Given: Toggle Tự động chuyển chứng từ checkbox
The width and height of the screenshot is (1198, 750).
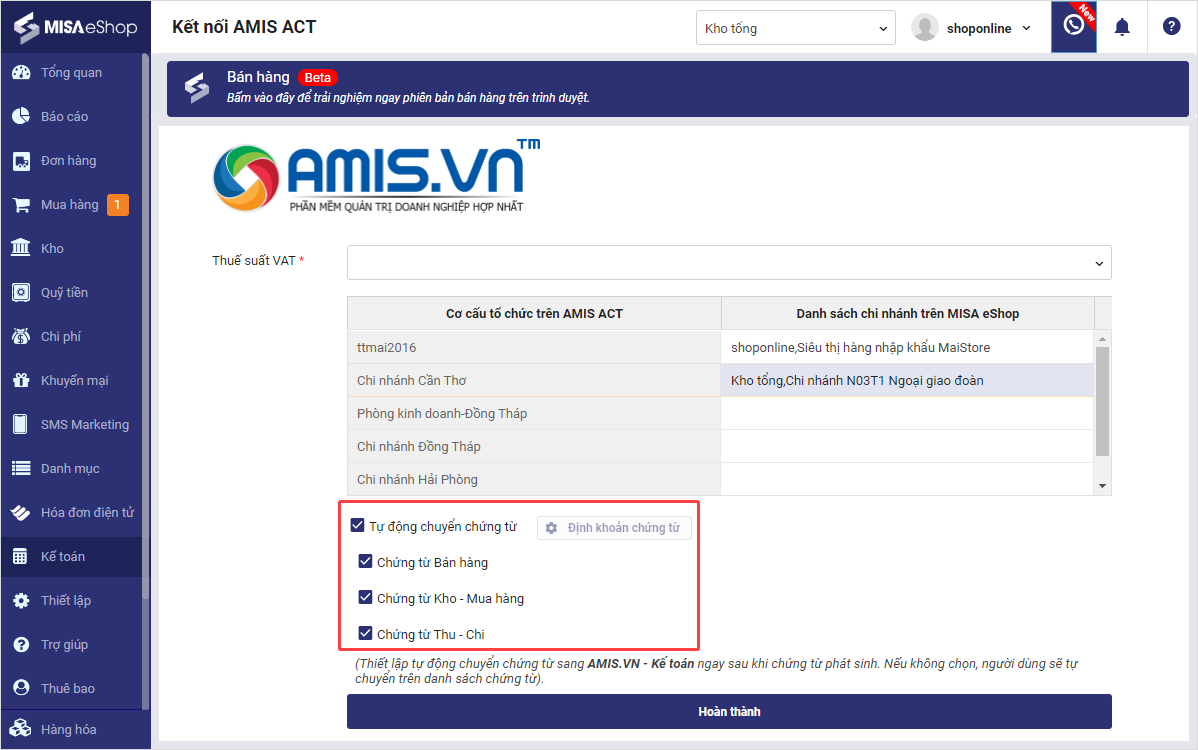Looking at the screenshot, I should coord(358,525).
